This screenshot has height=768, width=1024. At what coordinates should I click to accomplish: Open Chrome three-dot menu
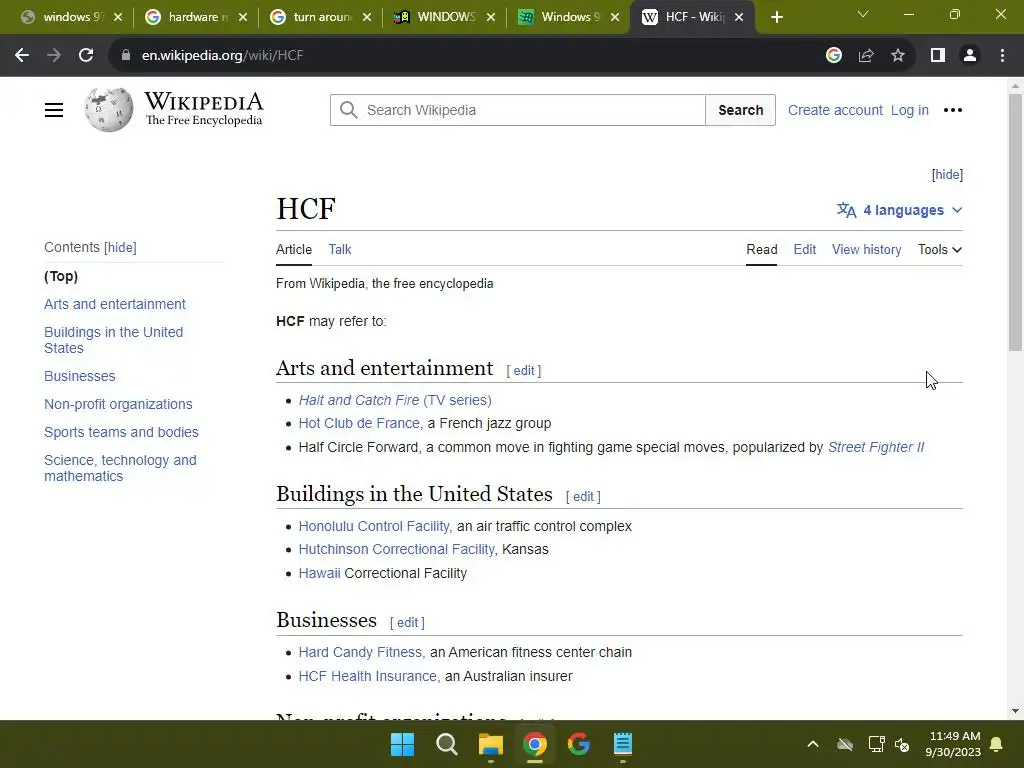(1002, 56)
